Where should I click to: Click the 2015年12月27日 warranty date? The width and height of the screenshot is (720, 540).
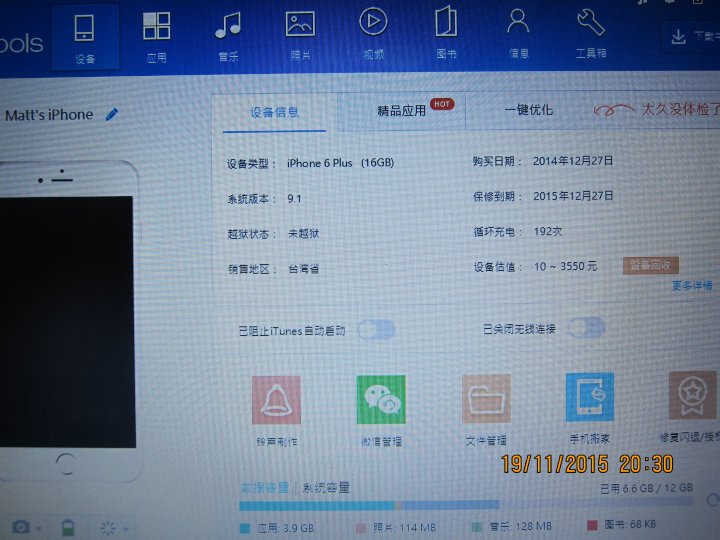pyautogui.click(x=573, y=196)
